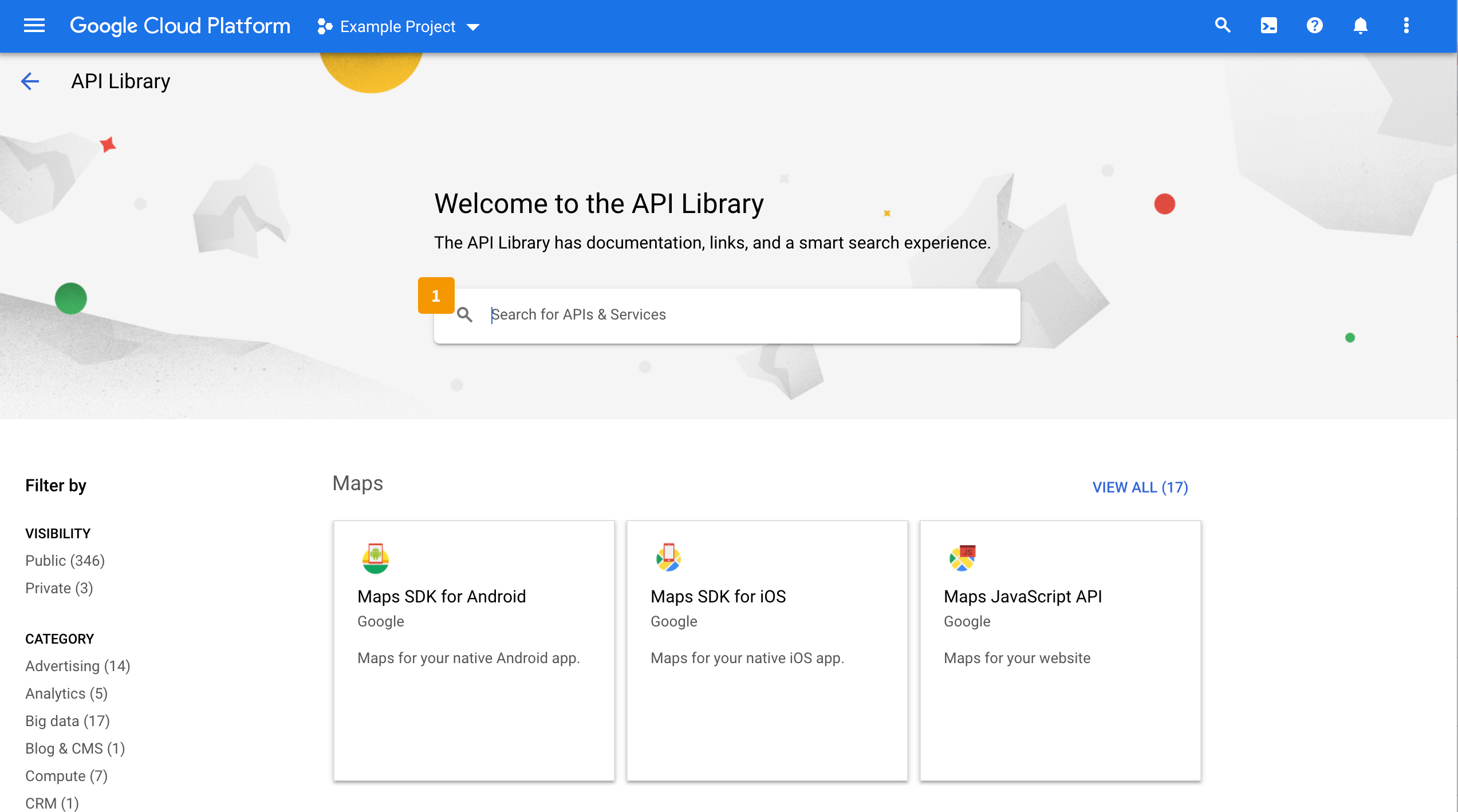Image resolution: width=1458 pixels, height=812 pixels.
Task: Open the Example Project selector dropdown
Action: click(x=399, y=26)
